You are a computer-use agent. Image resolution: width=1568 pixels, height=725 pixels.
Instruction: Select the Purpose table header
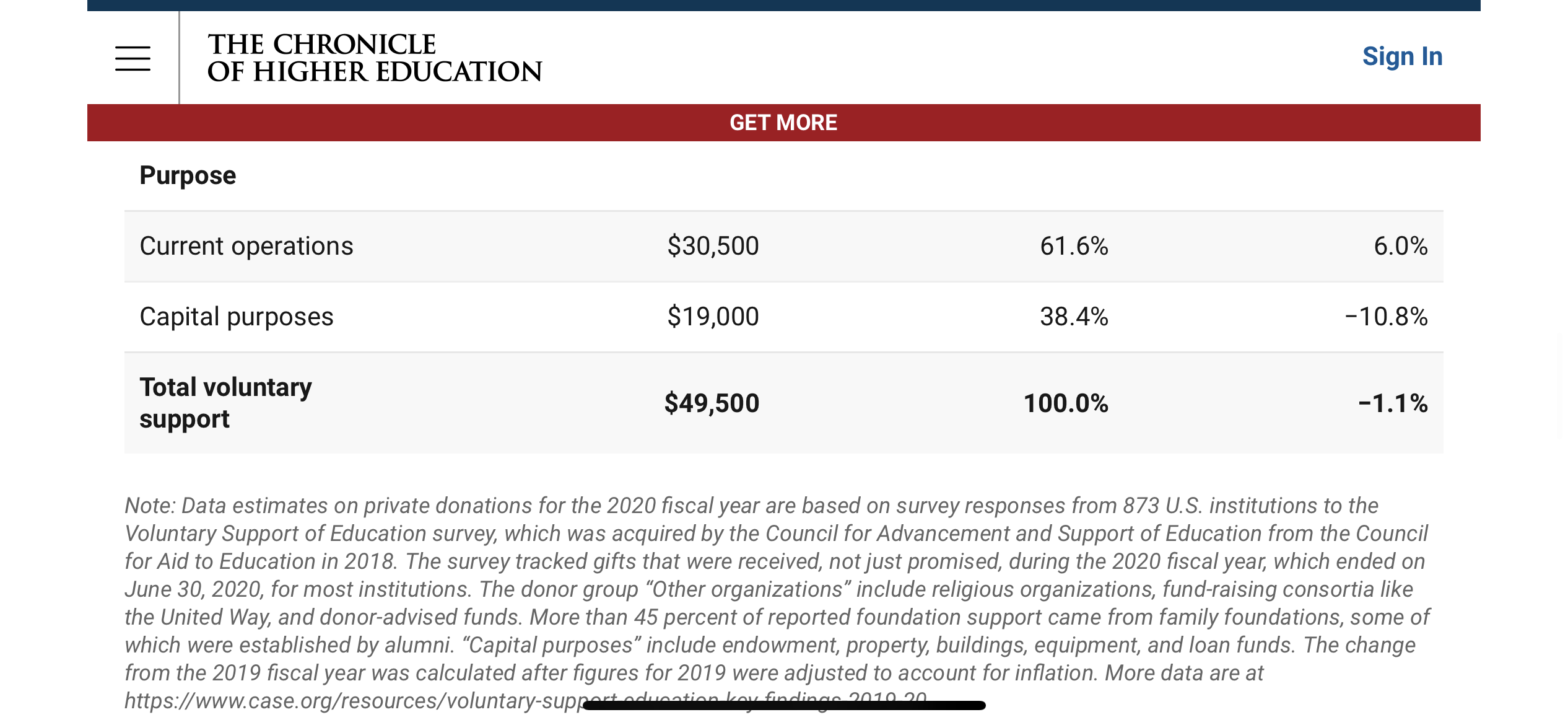coord(188,175)
